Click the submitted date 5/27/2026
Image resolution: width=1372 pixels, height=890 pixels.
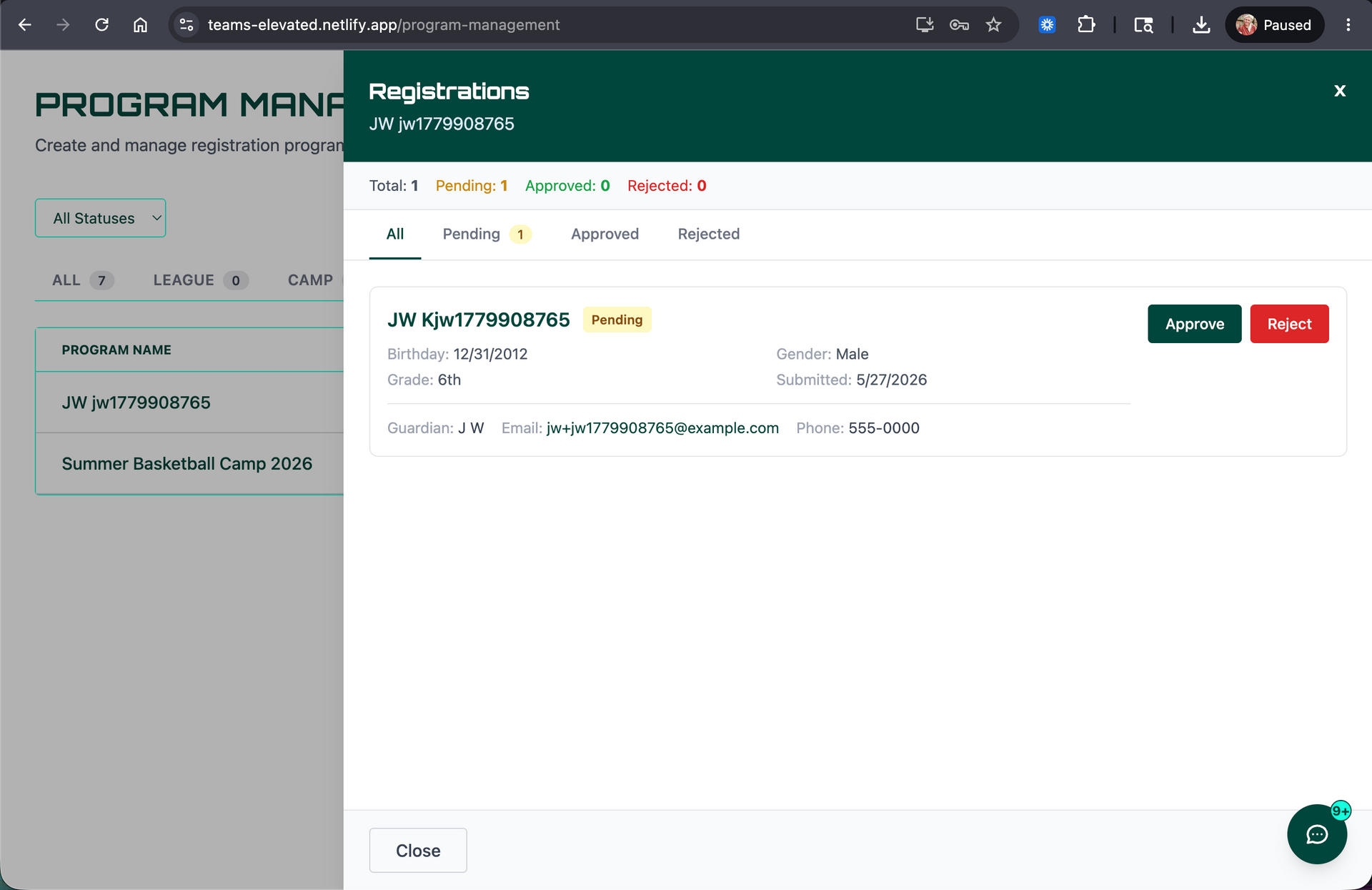pos(891,380)
